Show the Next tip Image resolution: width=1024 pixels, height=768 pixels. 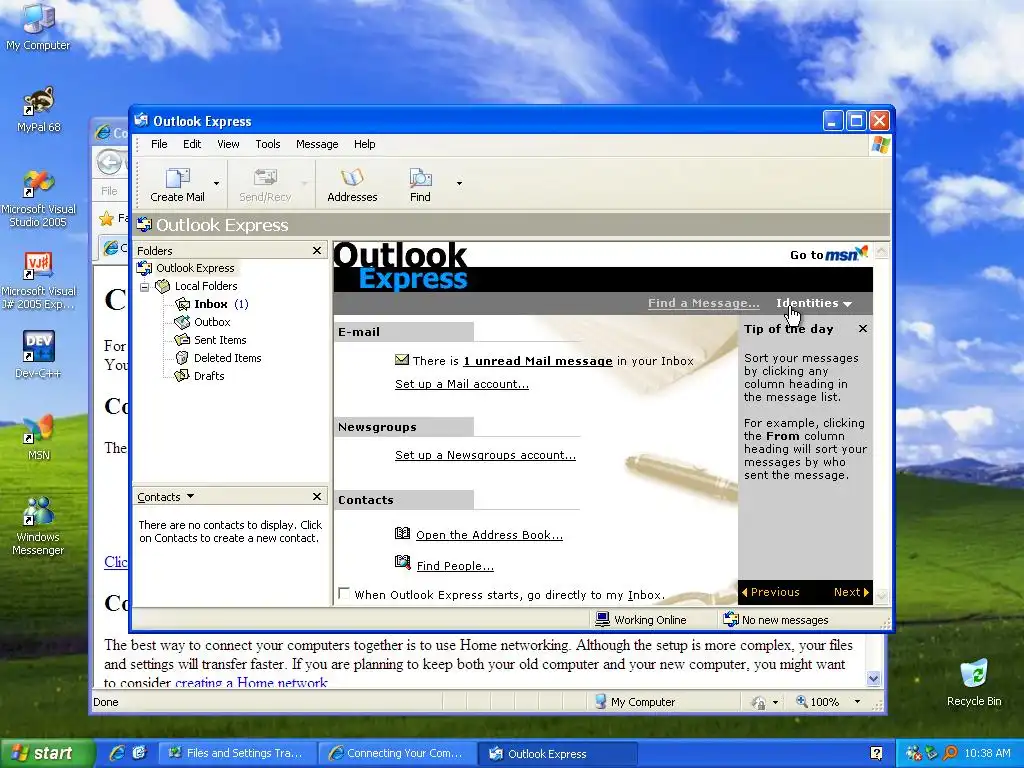[x=852, y=592]
